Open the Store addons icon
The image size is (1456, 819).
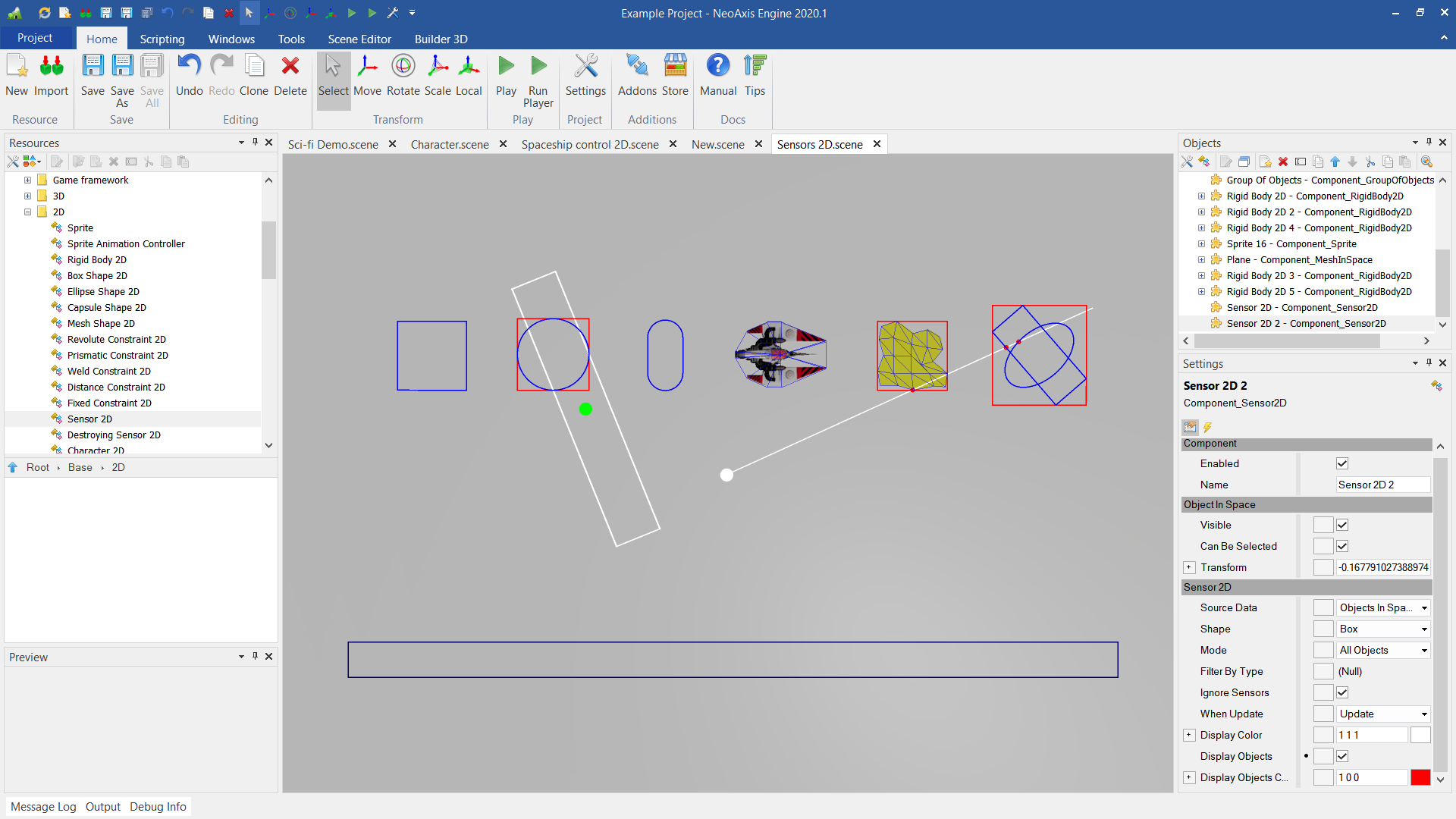tap(674, 75)
